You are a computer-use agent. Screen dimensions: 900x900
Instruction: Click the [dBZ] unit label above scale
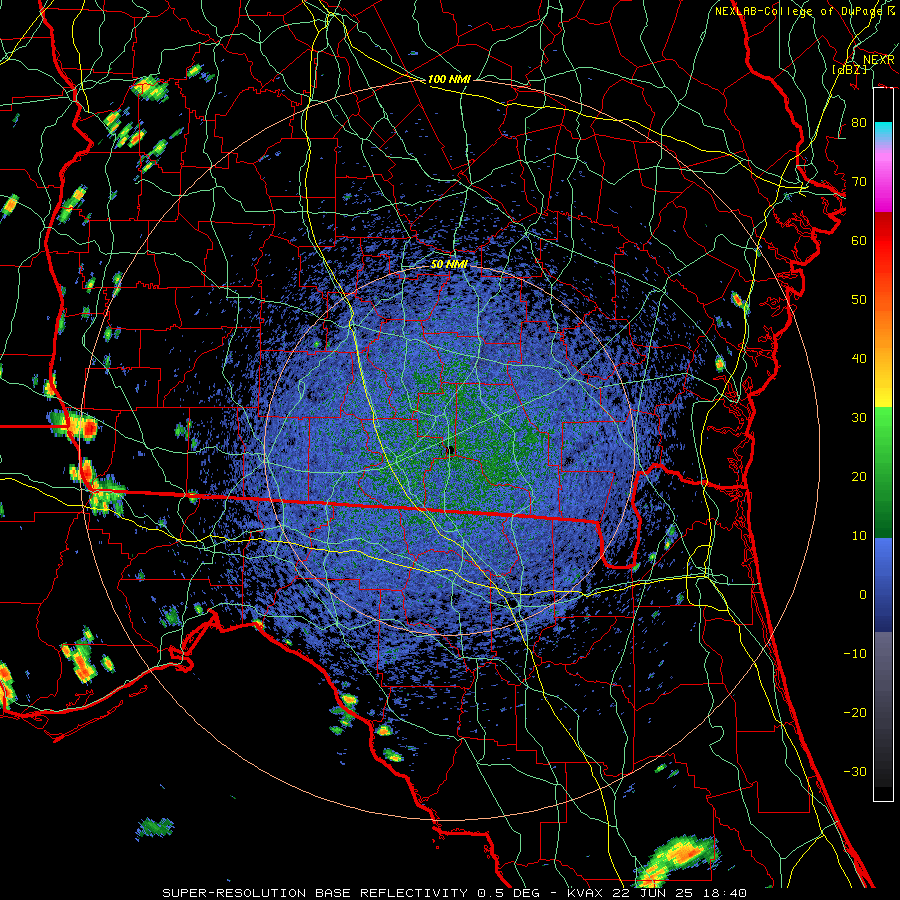(x=849, y=69)
